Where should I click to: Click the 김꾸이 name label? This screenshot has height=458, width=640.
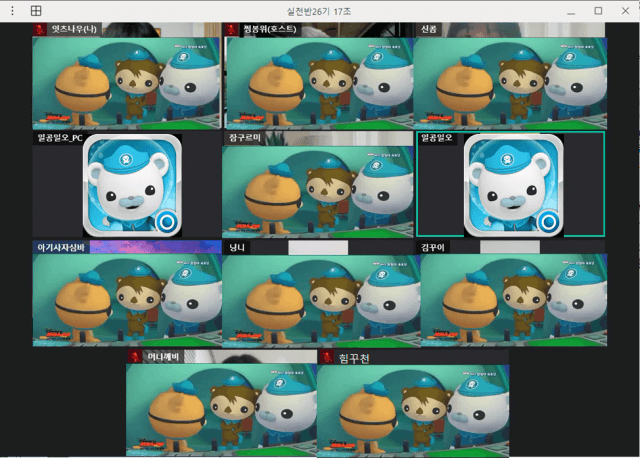[433, 247]
